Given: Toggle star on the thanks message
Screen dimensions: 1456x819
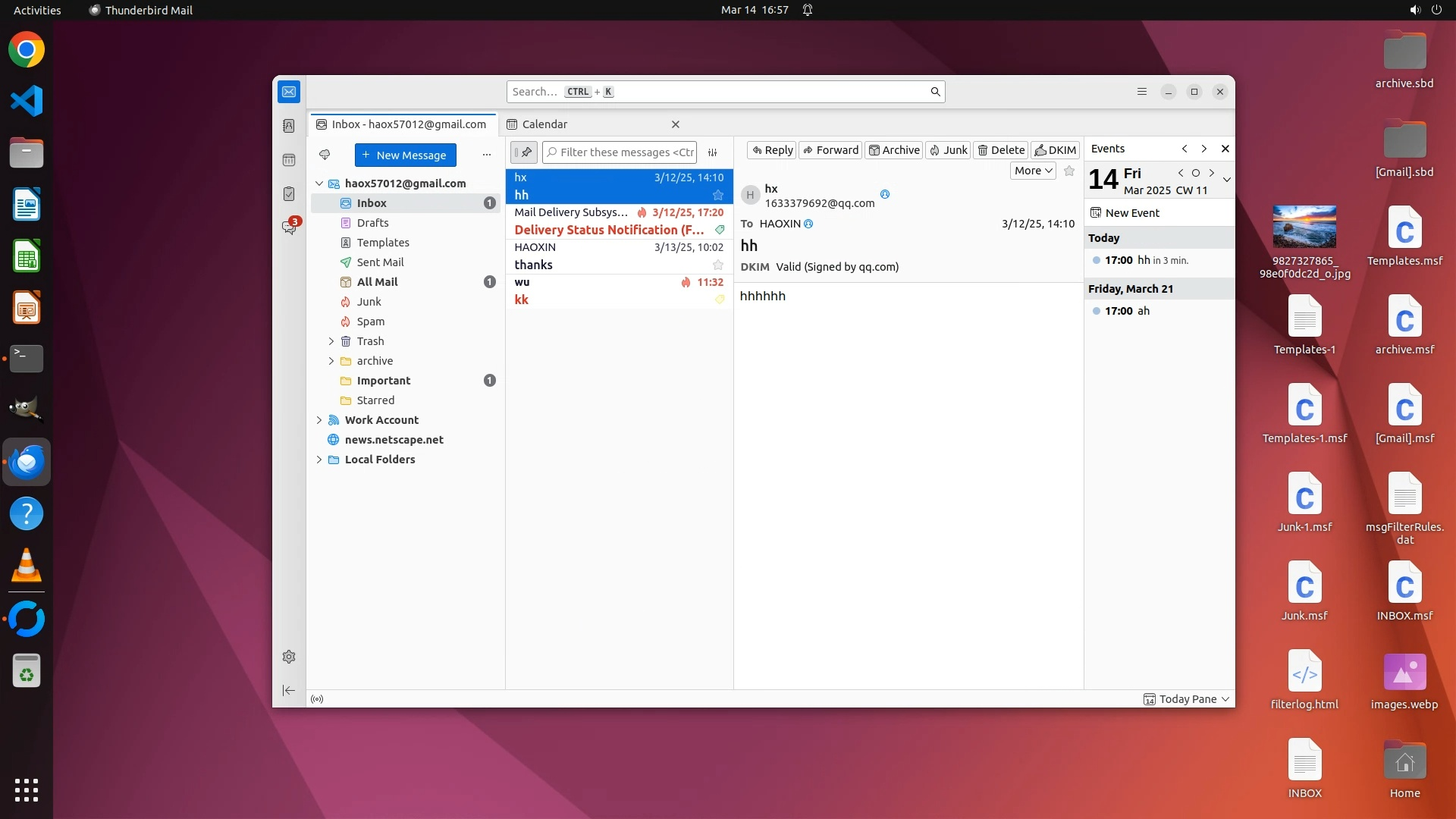Looking at the screenshot, I should (x=717, y=265).
